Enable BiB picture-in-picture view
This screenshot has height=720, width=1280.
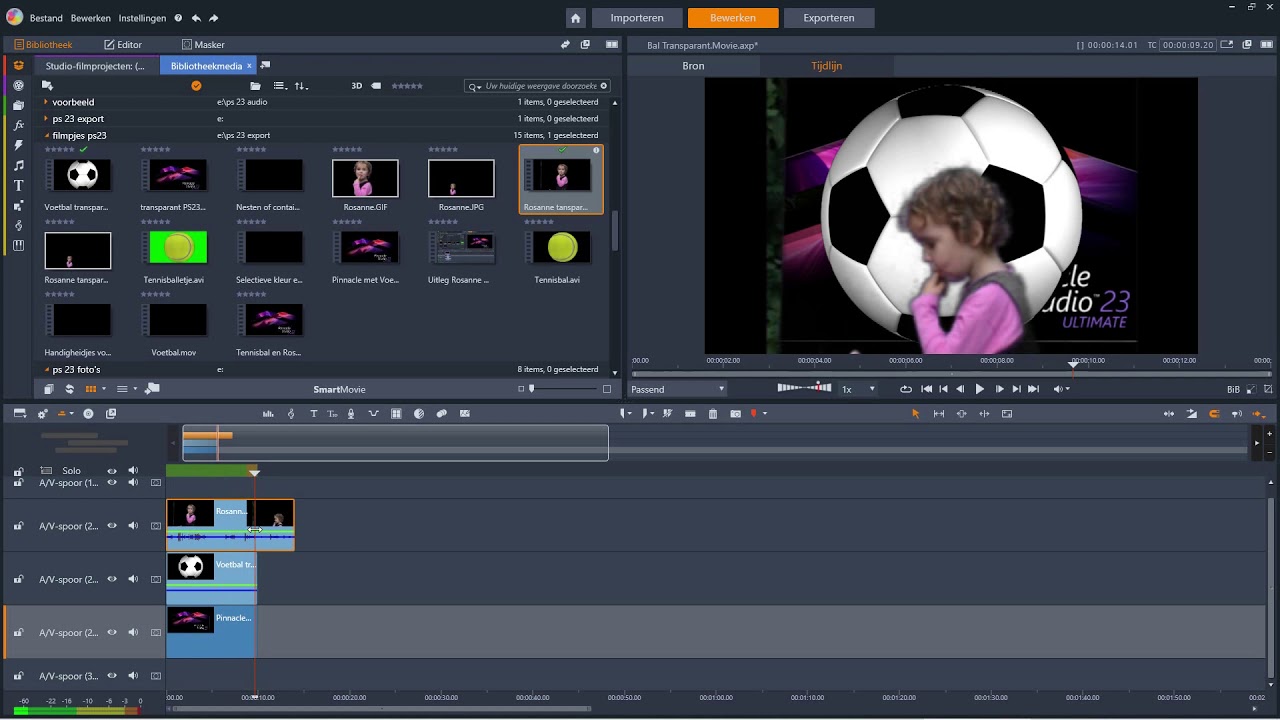1233,390
